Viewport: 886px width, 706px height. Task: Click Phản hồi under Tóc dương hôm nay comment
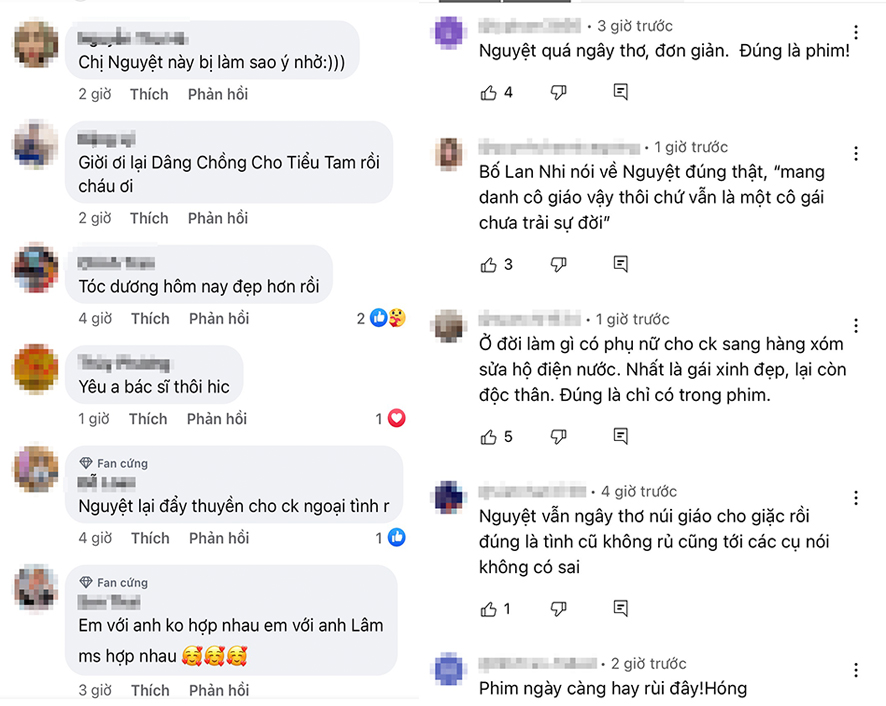tap(219, 317)
